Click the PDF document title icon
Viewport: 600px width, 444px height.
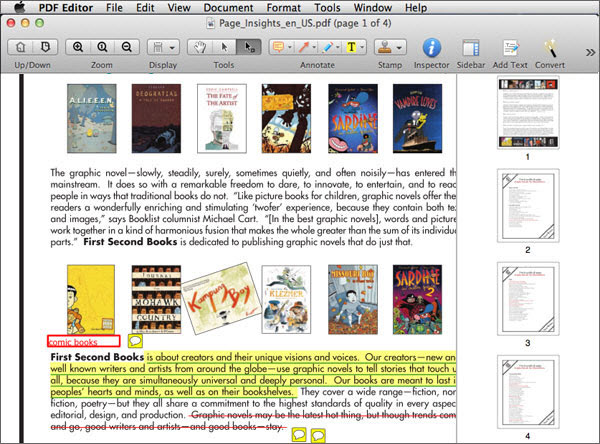210,24
